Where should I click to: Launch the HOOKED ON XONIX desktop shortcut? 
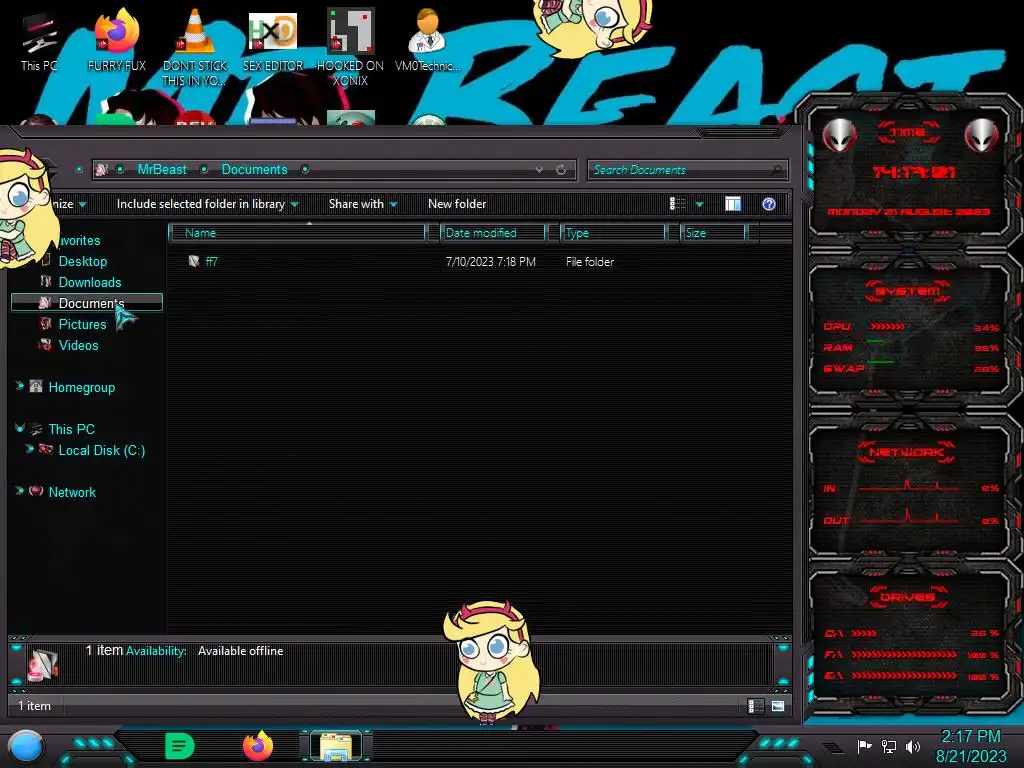pyautogui.click(x=350, y=47)
